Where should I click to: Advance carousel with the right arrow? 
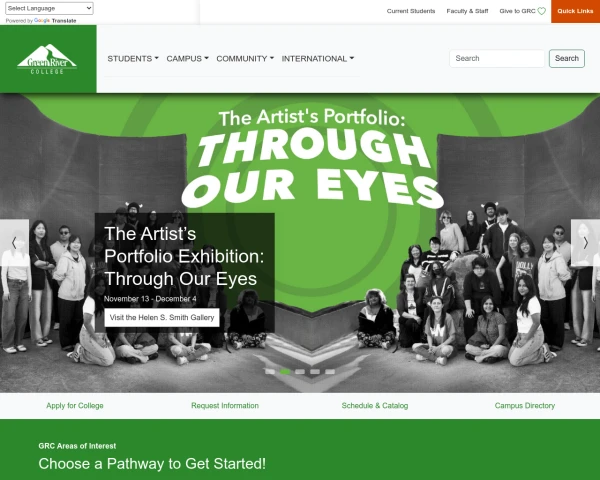click(x=585, y=243)
